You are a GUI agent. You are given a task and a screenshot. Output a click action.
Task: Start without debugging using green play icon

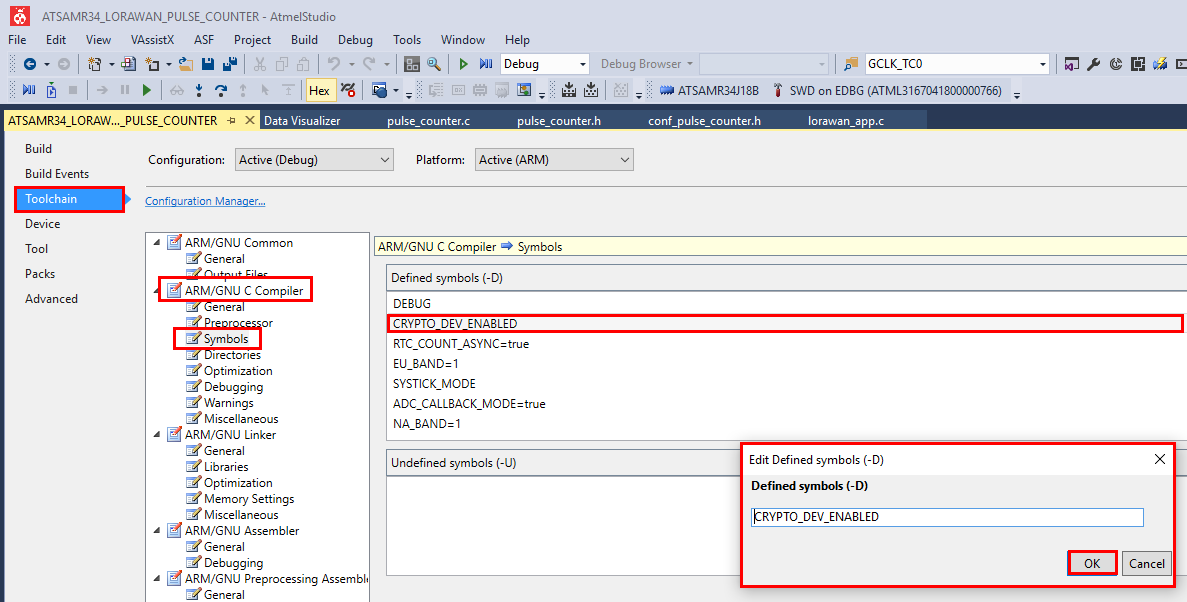point(463,64)
